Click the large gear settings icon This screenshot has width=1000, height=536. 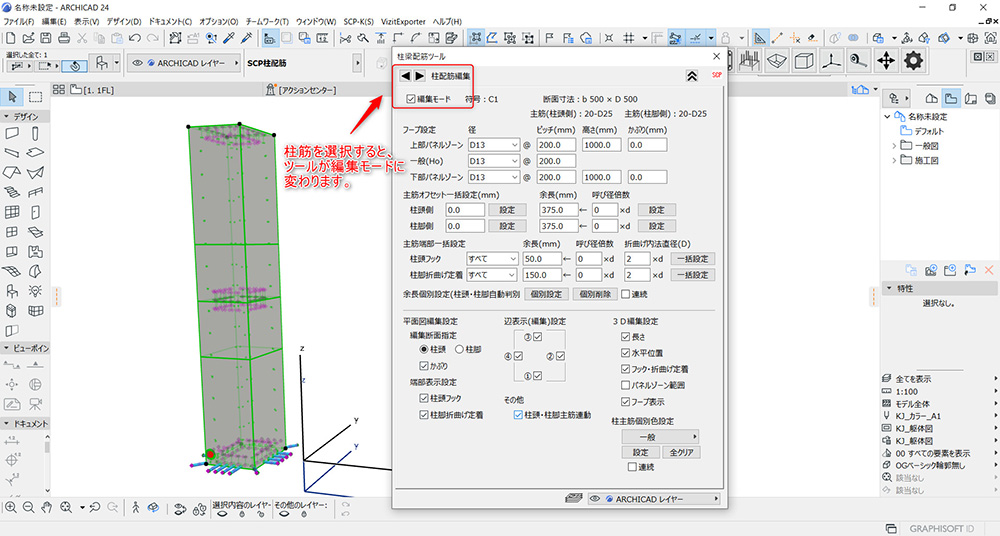913,61
